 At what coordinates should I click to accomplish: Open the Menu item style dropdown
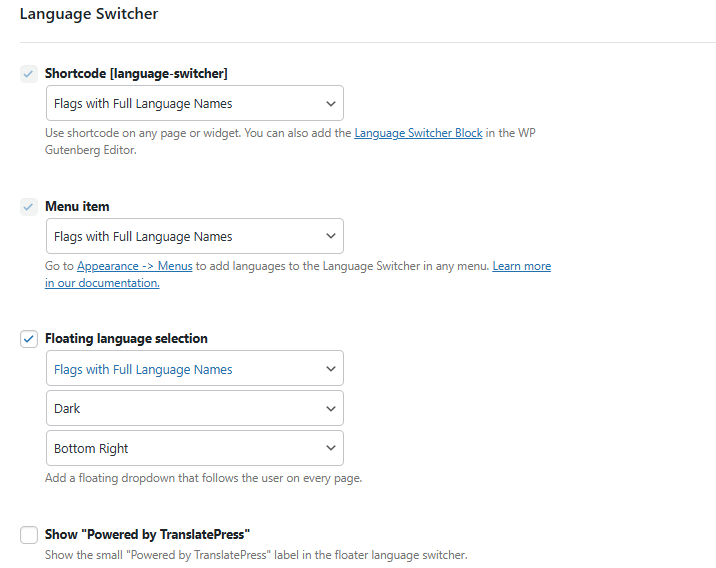point(195,237)
